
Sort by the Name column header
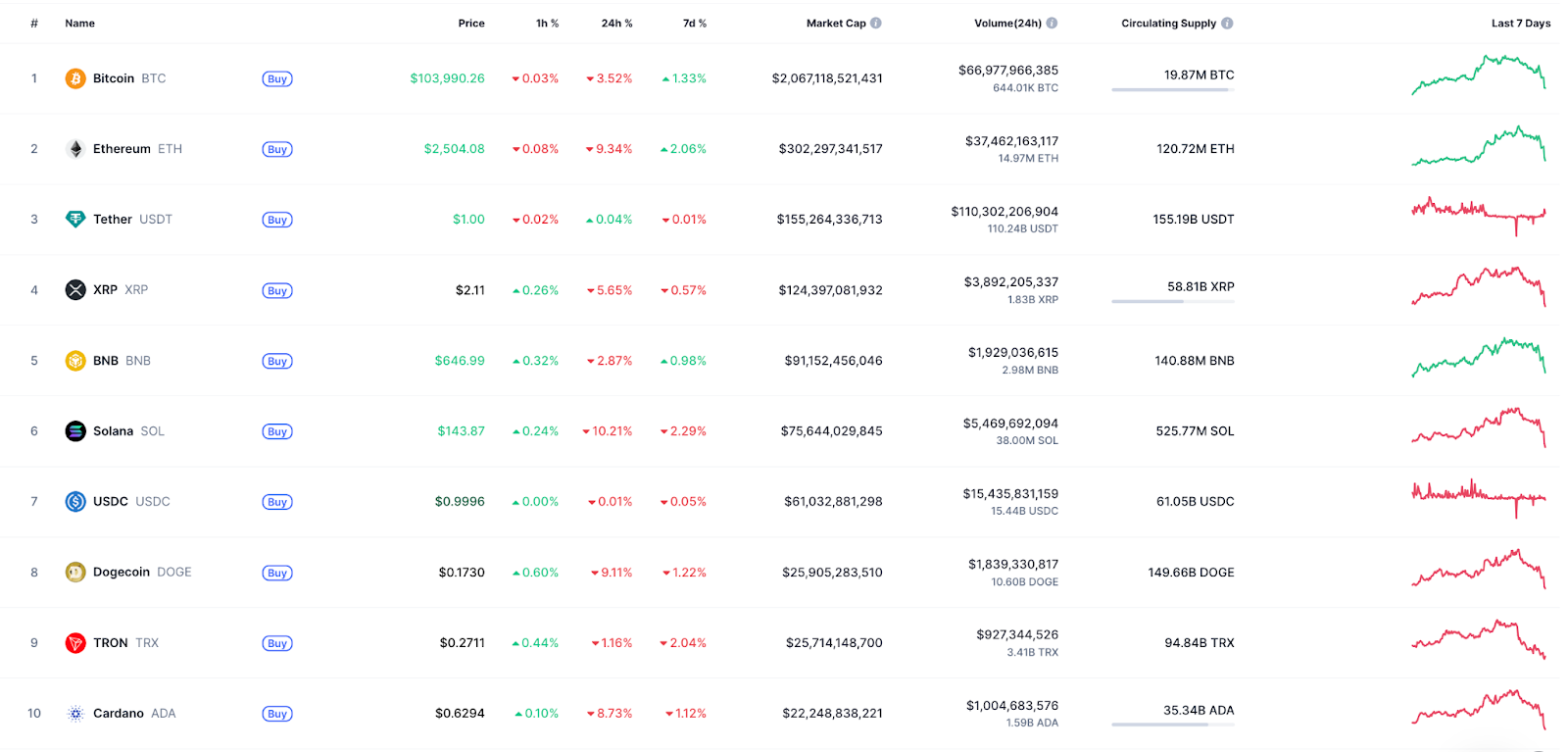79,23
